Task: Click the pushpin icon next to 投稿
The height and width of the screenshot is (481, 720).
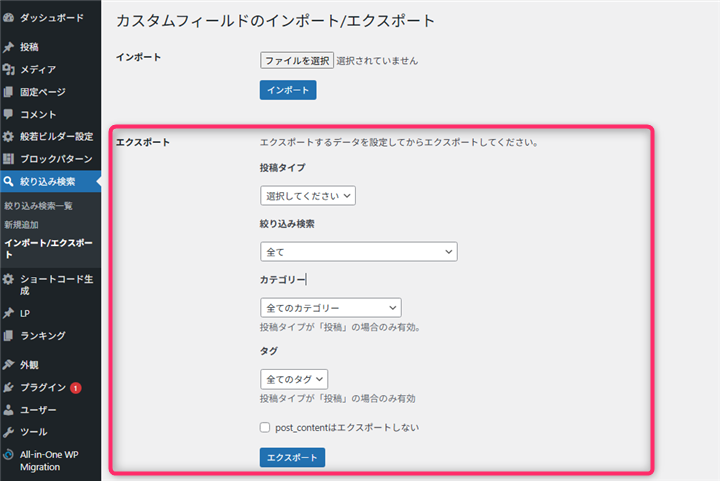Action: pyautogui.click(x=8, y=47)
